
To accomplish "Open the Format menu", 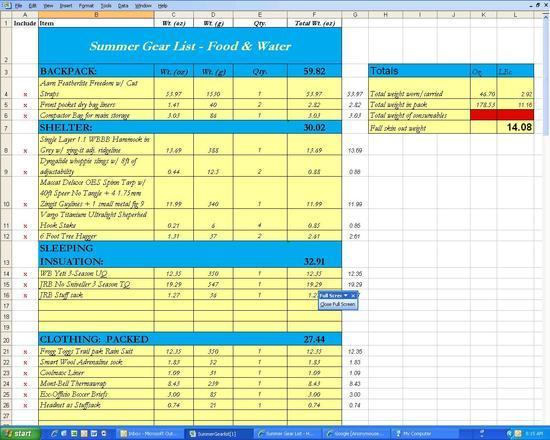I will [x=86, y=6].
